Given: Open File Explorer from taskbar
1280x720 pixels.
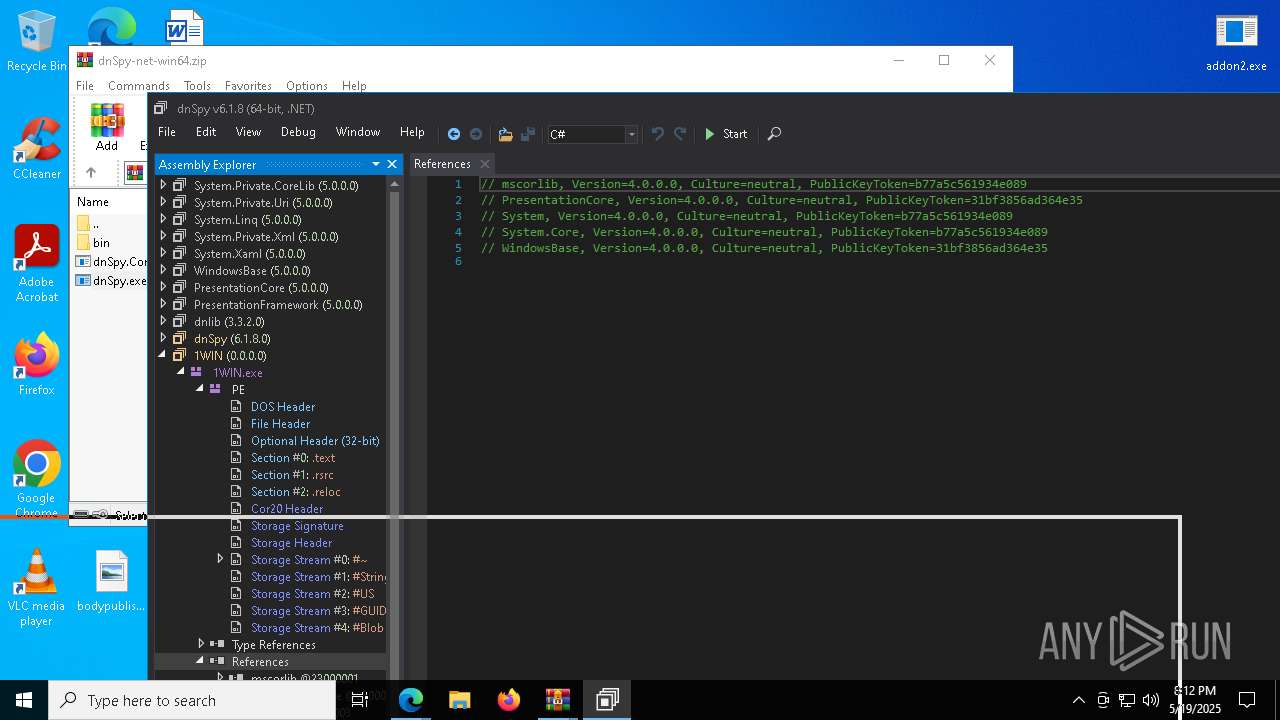Looking at the screenshot, I should 459,700.
